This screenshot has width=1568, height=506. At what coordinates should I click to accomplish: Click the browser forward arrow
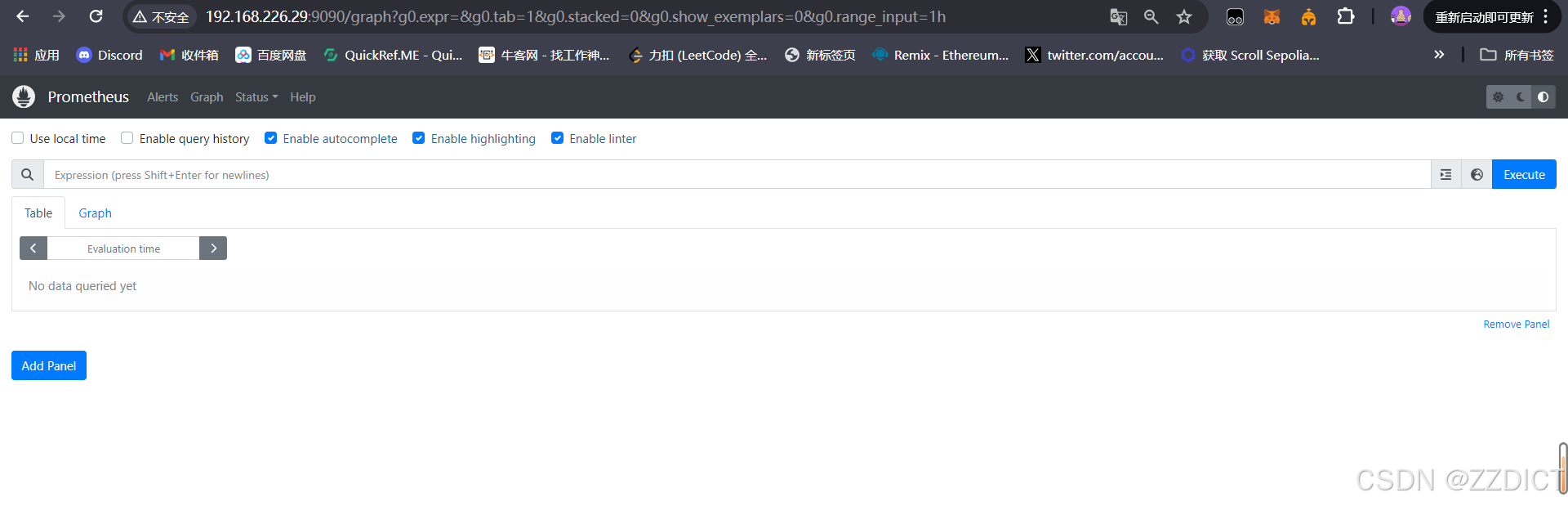pos(59,16)
